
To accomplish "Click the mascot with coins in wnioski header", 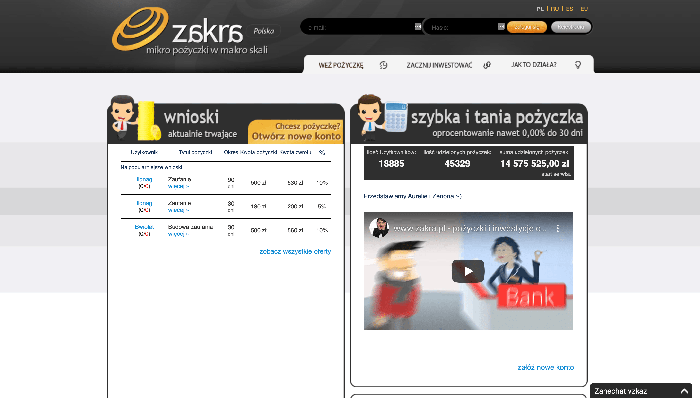I will (135, 118).
